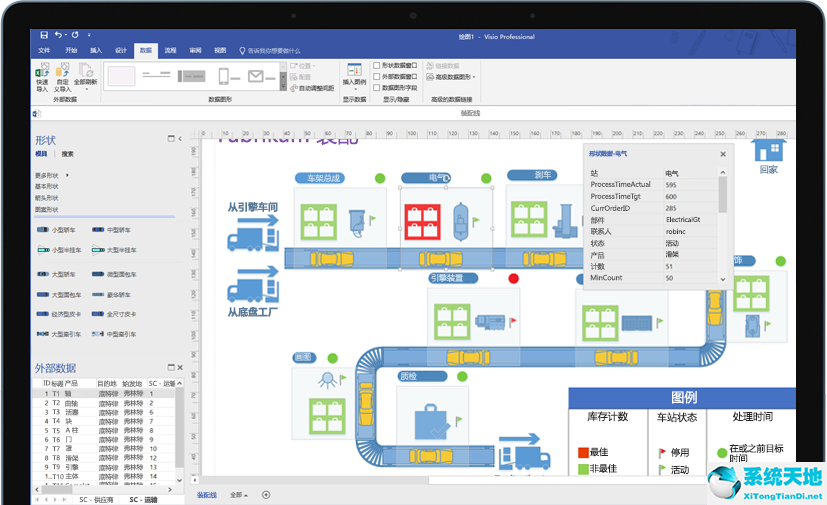827x505 pixels.
Task: Expand the 更多形状 More Shapes arrow
Action: tap(67, 175)
